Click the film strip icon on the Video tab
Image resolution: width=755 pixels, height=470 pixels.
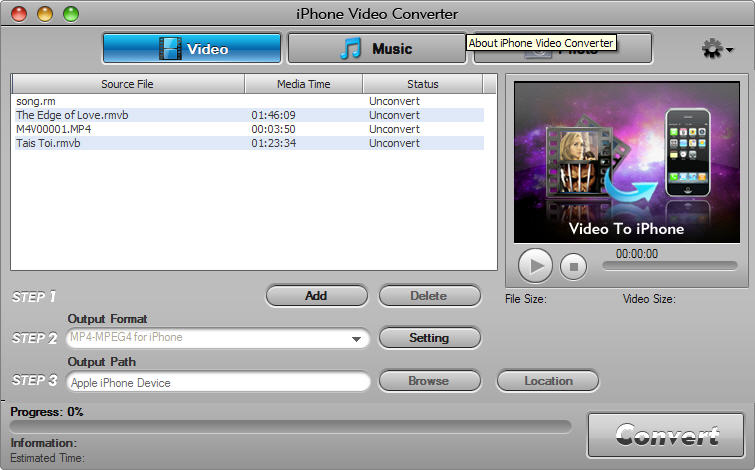click(170, 49)
